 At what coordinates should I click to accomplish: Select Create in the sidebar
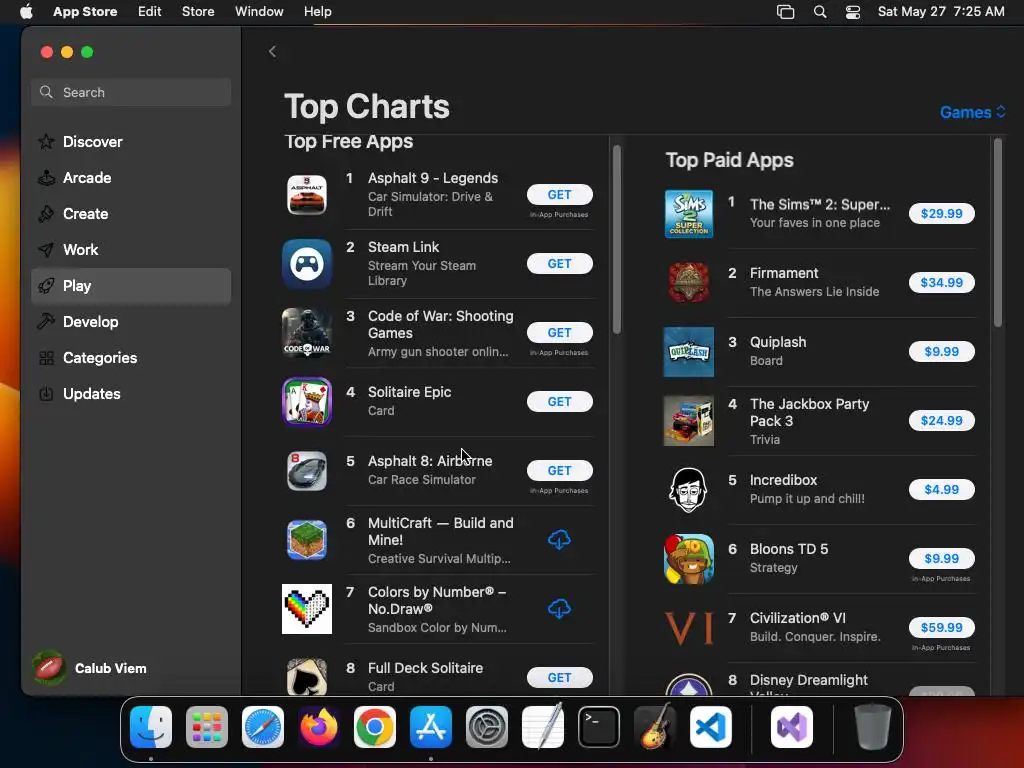131,214
